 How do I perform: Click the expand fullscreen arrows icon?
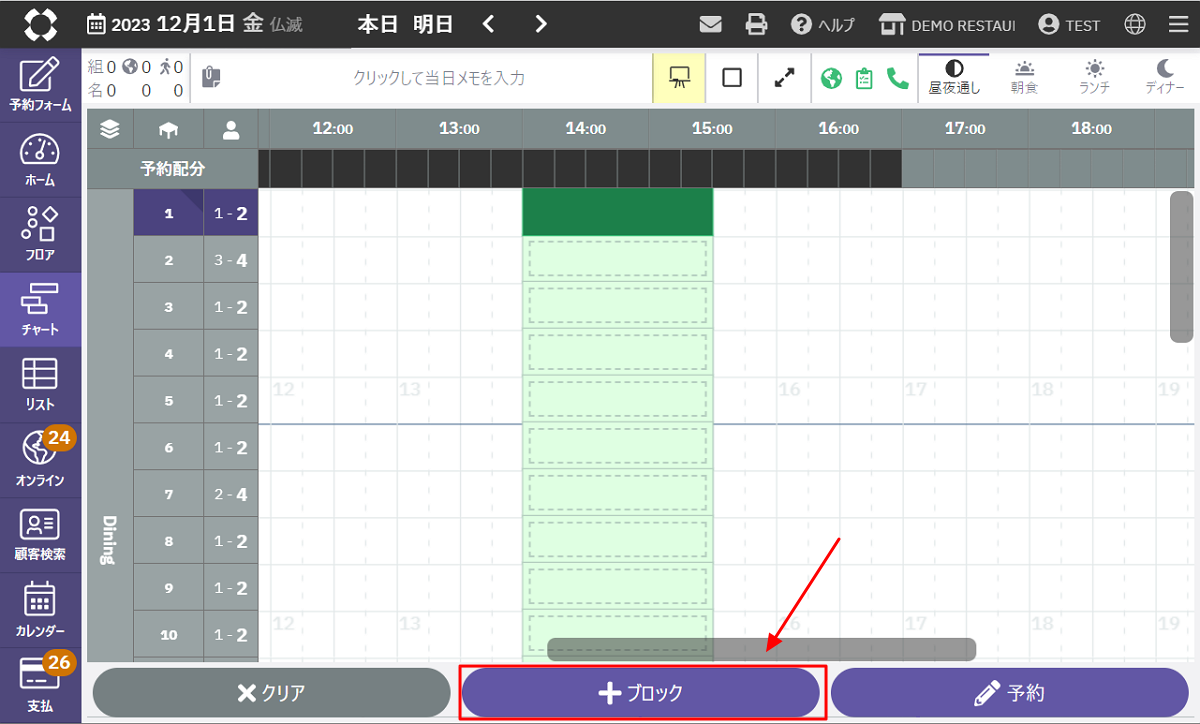pyautogui.click(x=785, y=77)
